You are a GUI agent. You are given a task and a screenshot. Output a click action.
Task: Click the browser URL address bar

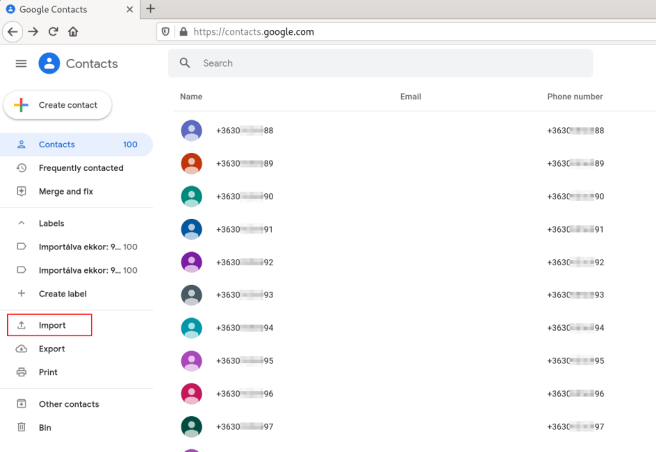pos(400,31)
